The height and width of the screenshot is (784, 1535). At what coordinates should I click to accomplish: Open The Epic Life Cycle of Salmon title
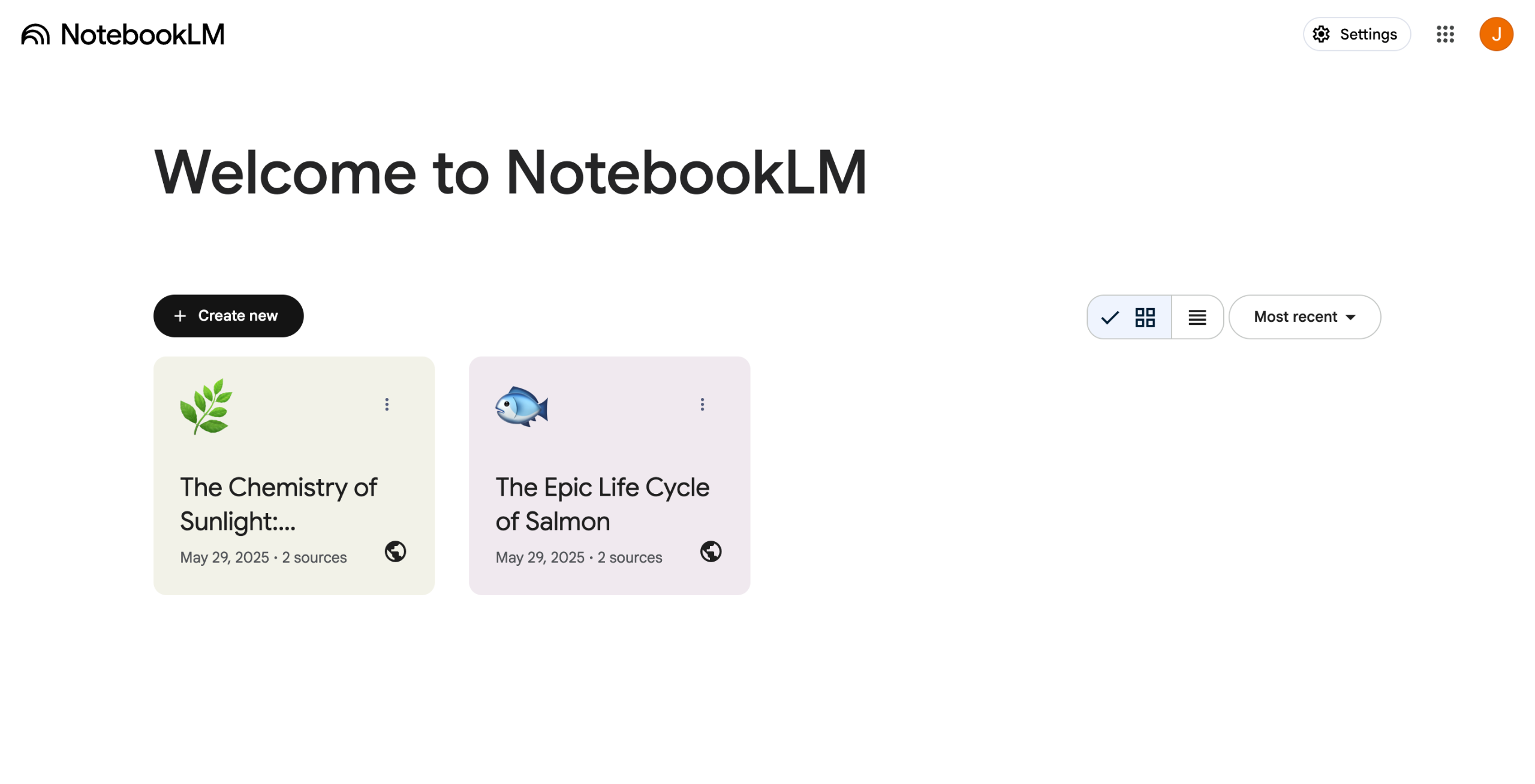coord(602,504)
